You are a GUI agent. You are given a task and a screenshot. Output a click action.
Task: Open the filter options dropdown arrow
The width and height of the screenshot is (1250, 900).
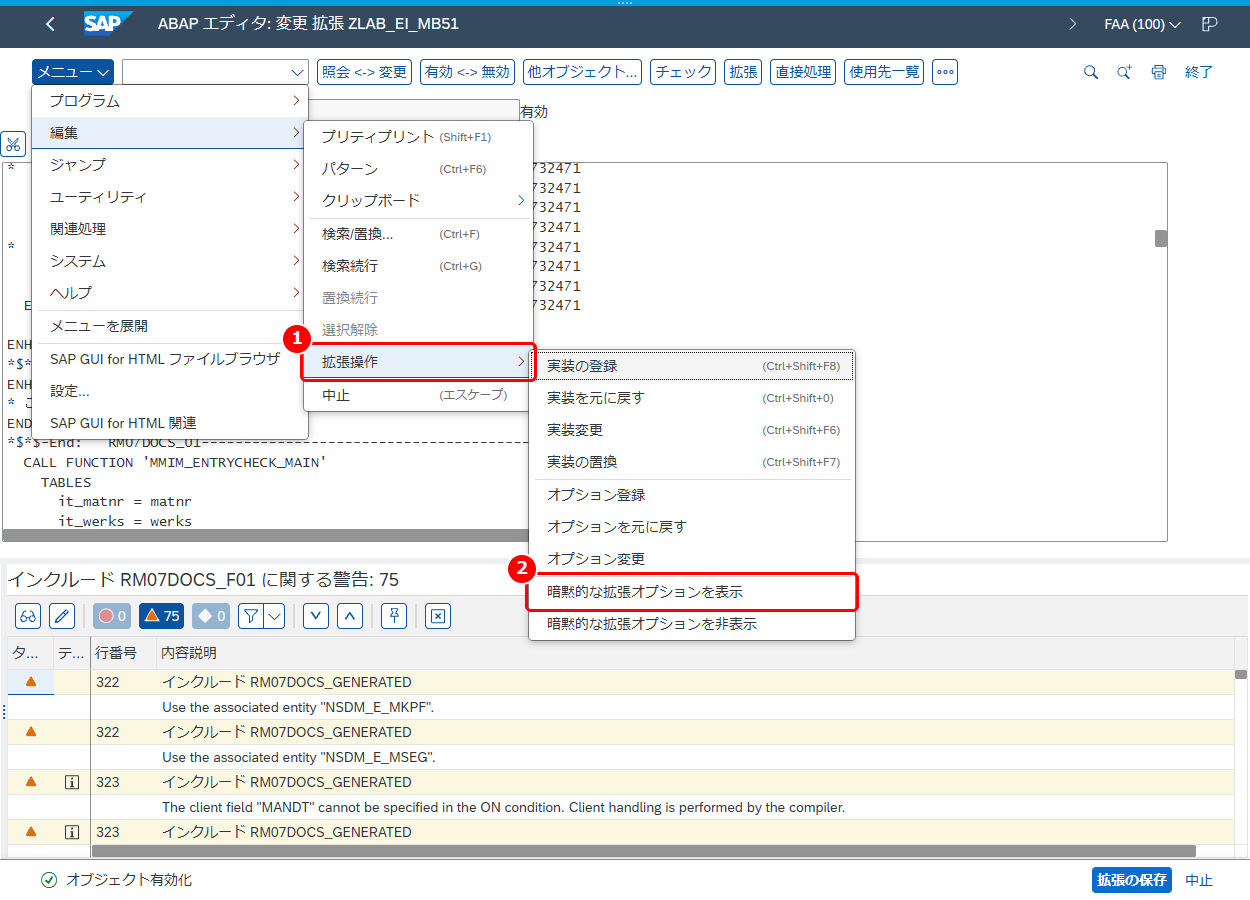274,616
